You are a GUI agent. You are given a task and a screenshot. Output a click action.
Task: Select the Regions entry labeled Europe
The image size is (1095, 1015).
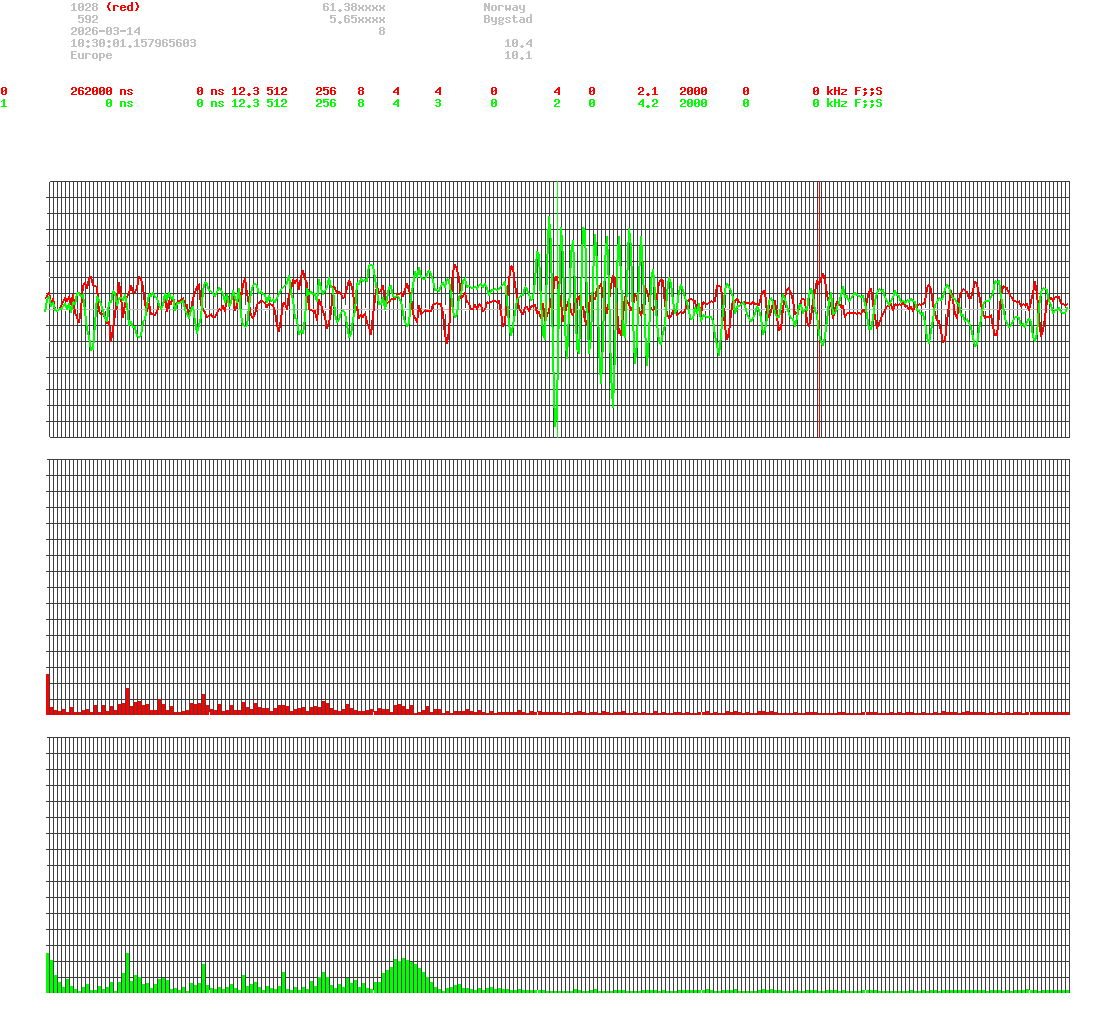pyautogui.click(x=90, y=55)
